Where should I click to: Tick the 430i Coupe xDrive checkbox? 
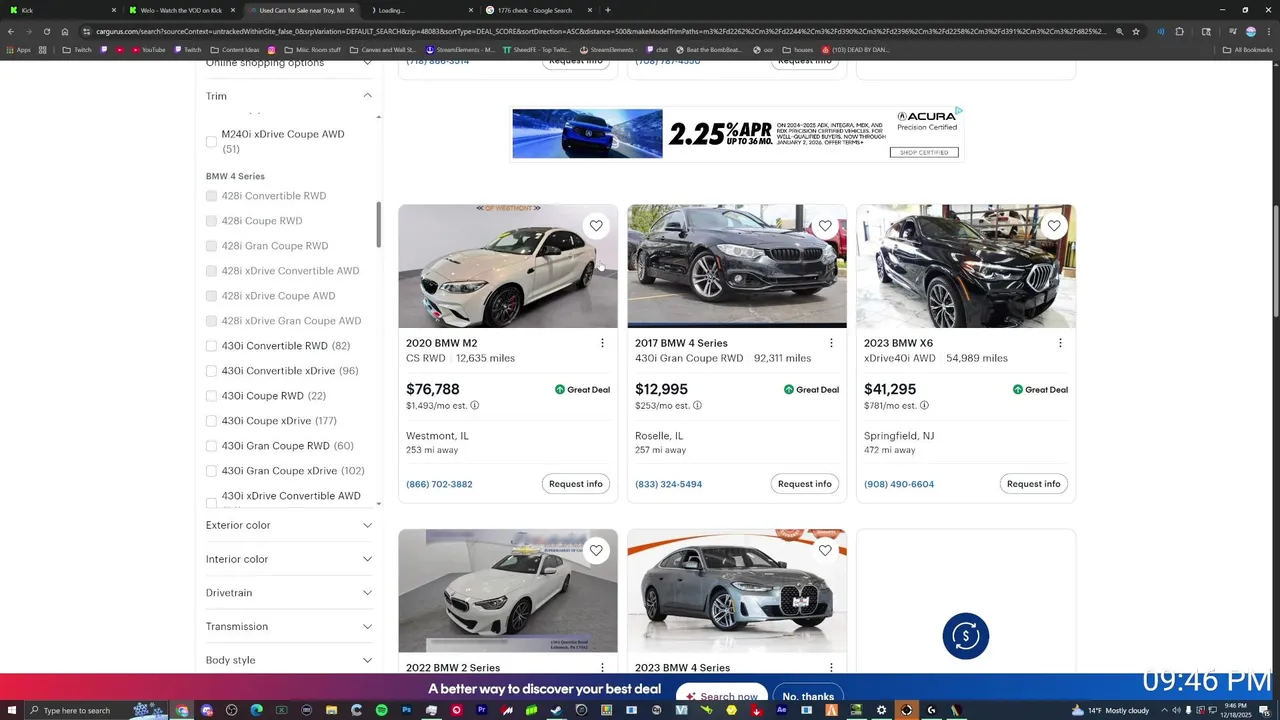coord(211,421)
